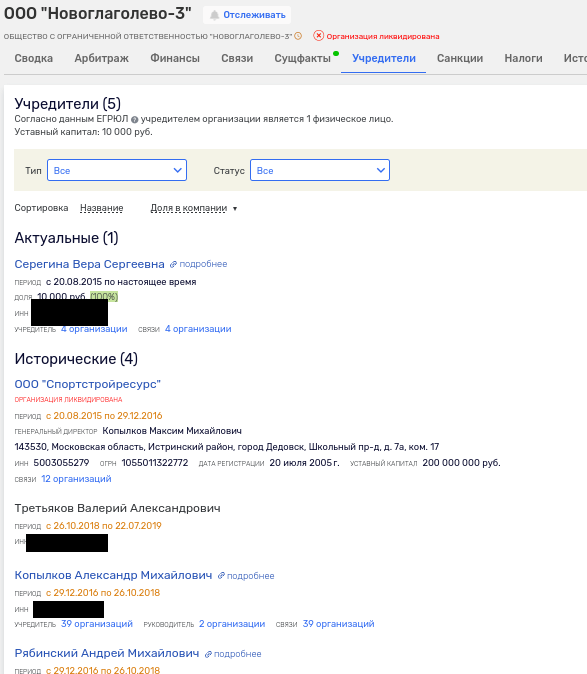Open Спортстройресурс связи 12 организаций link
The width and height of the screenshot is (587, 674).
tap(76, 479)
